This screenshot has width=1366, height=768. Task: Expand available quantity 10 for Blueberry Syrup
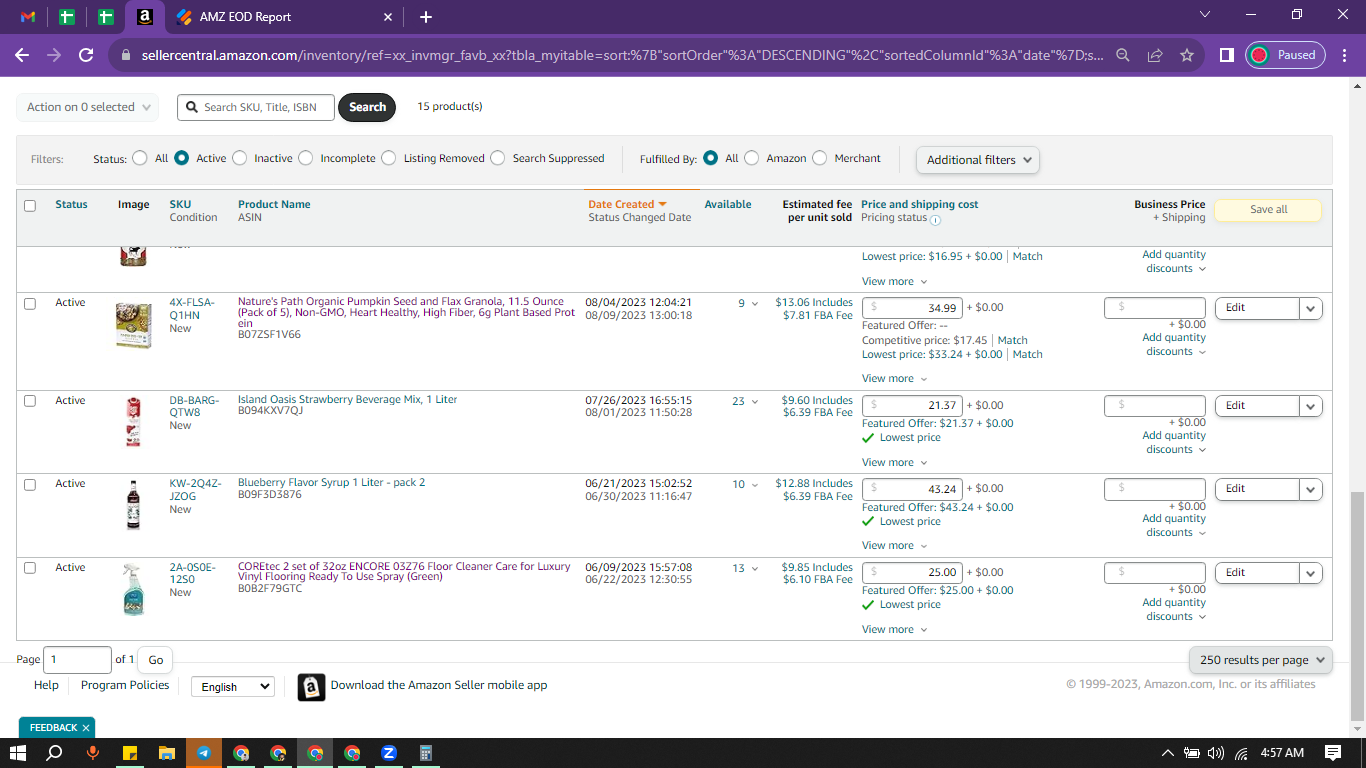coord(745,485)
